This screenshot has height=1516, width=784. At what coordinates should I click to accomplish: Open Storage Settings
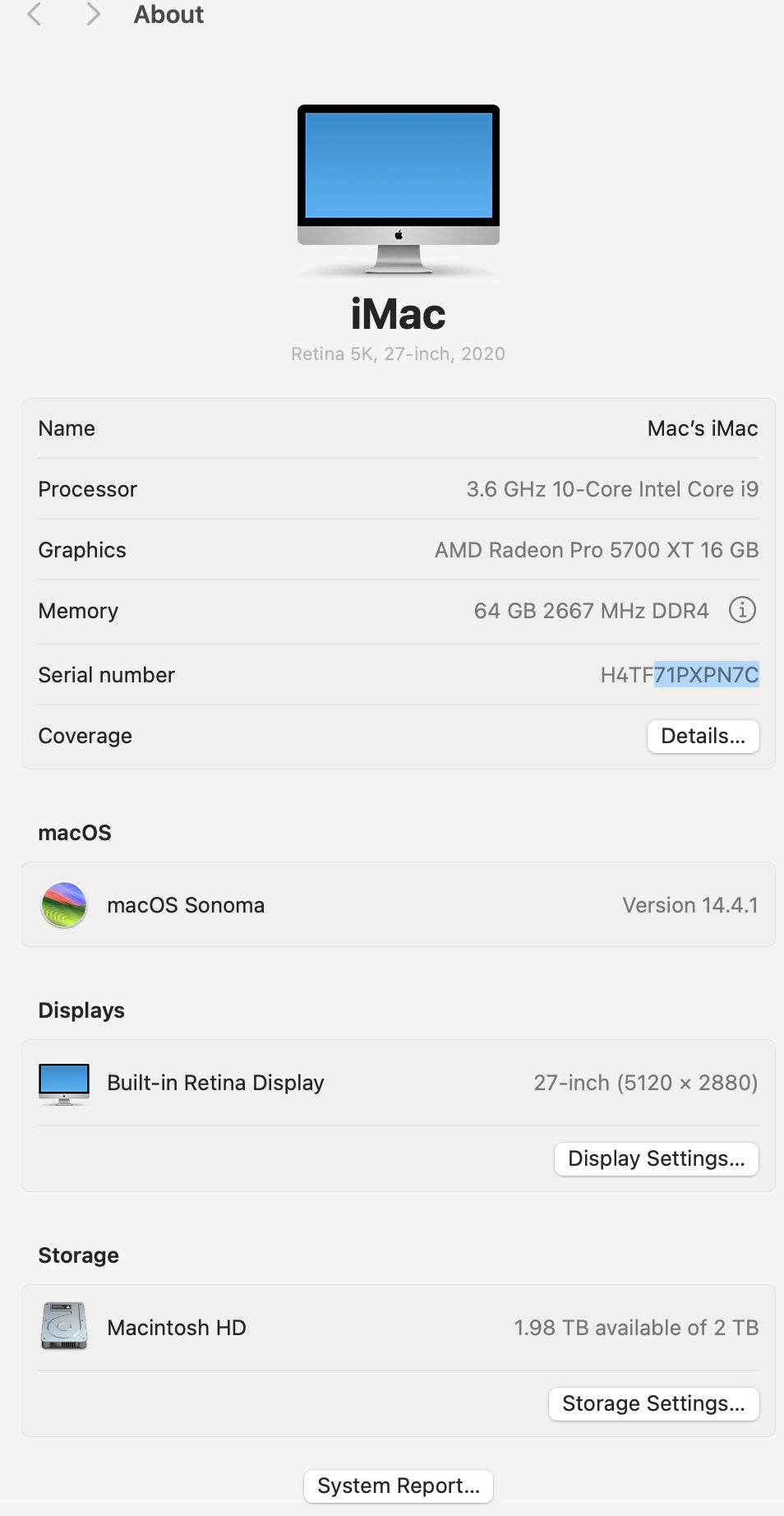tap(653, 1403)
